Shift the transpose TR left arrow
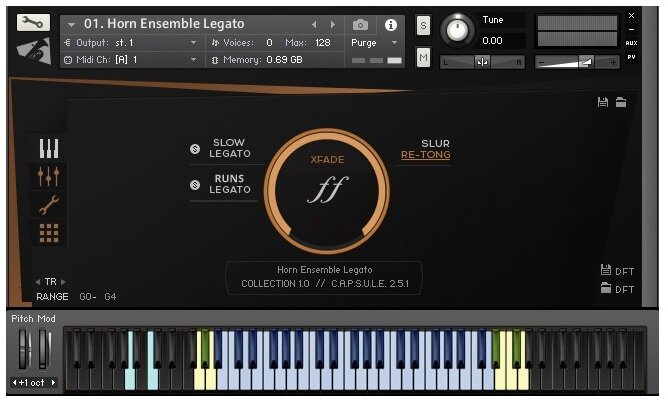Screen dimensions: 668x405 coord(38,282)
